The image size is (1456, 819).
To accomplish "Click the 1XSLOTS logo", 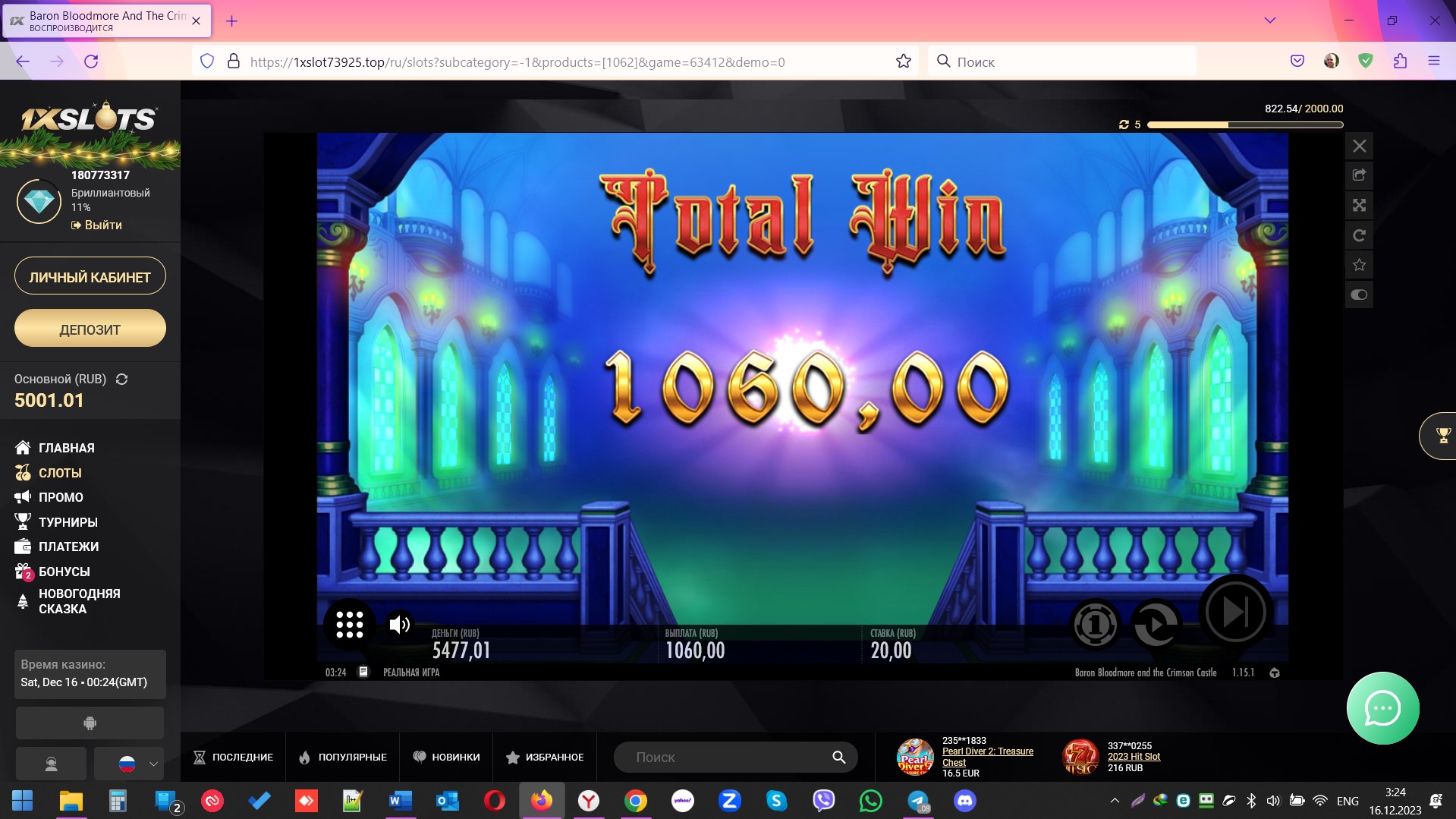I will (x=89, y=118).
